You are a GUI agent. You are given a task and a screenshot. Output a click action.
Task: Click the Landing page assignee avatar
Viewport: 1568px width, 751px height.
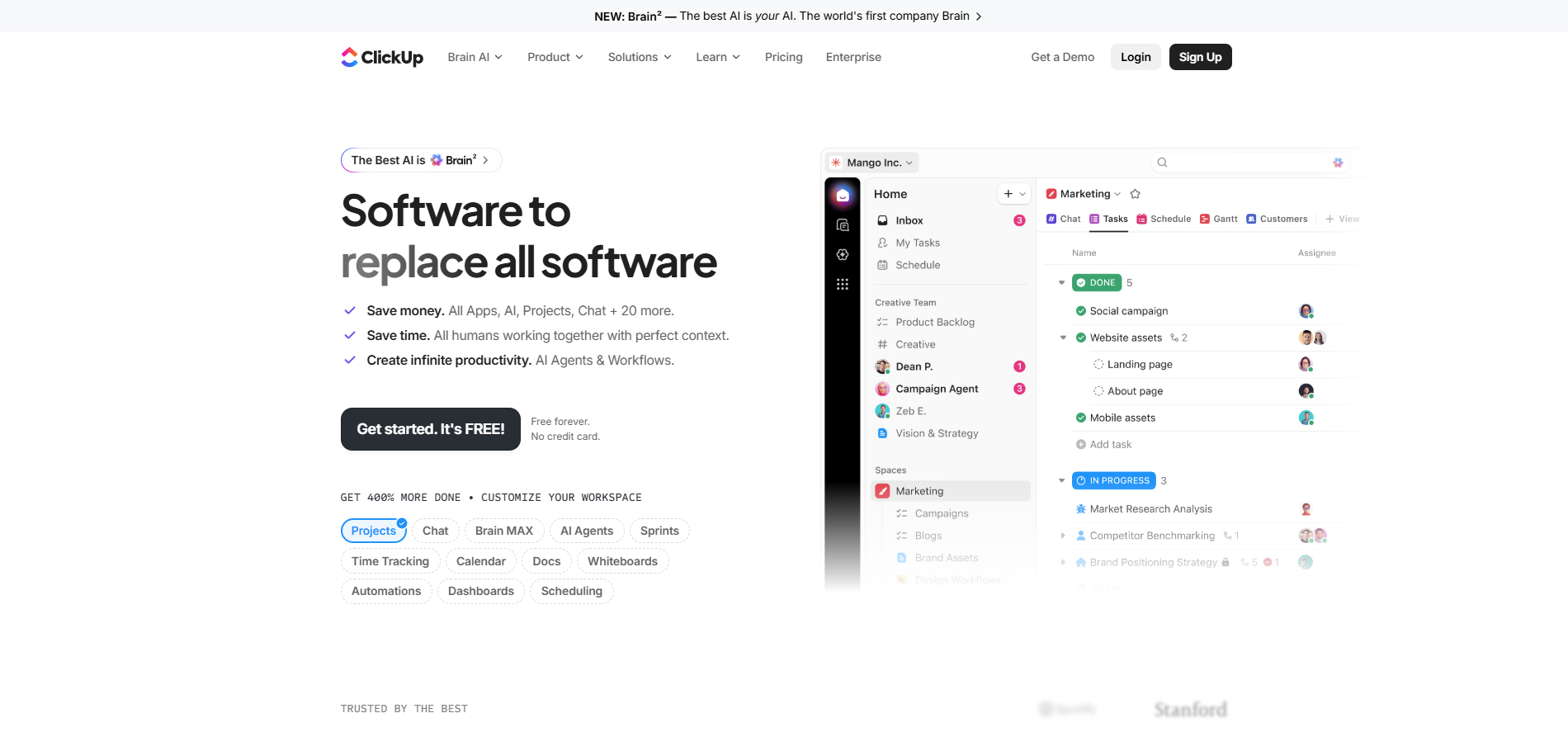[x=1306, y=364]
